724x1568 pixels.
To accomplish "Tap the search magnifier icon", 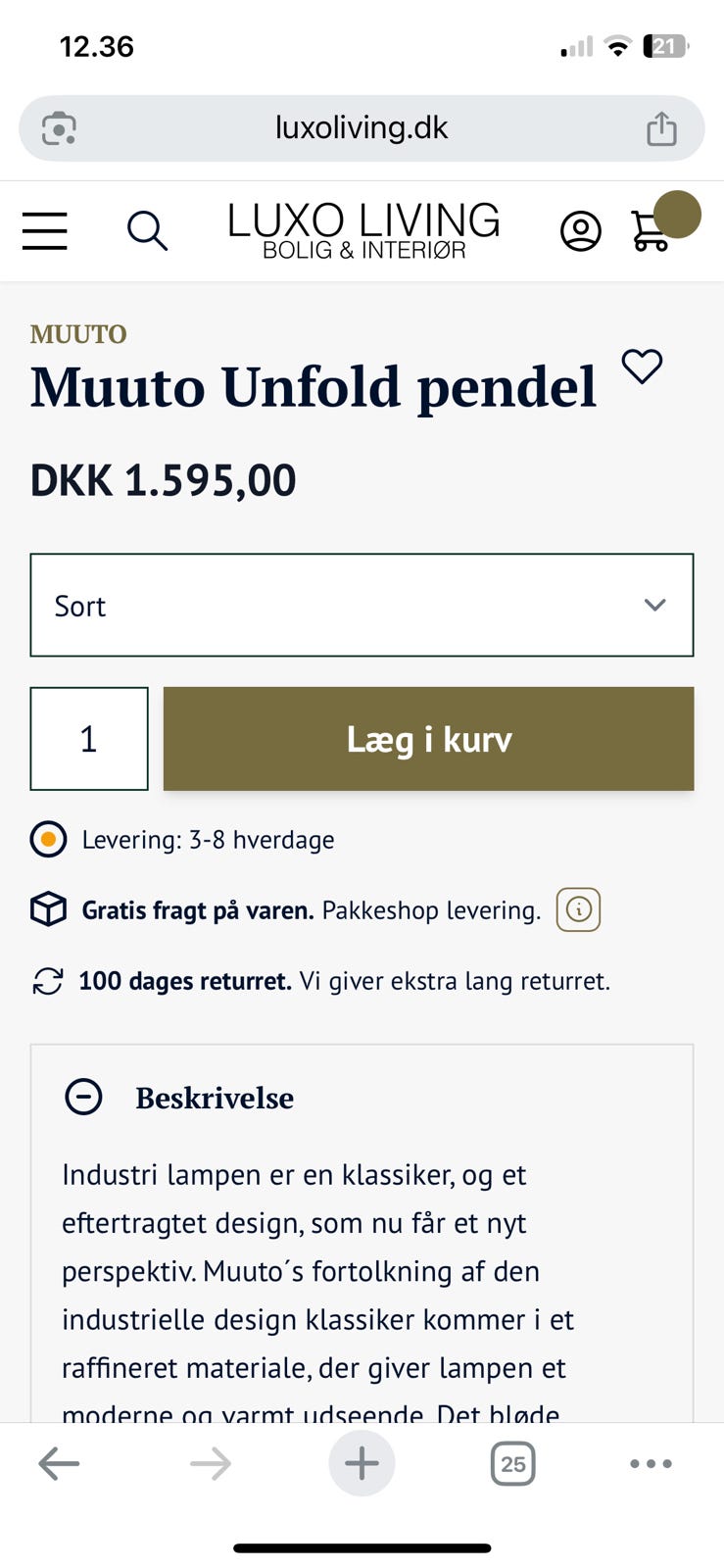I will coord(147,231).
